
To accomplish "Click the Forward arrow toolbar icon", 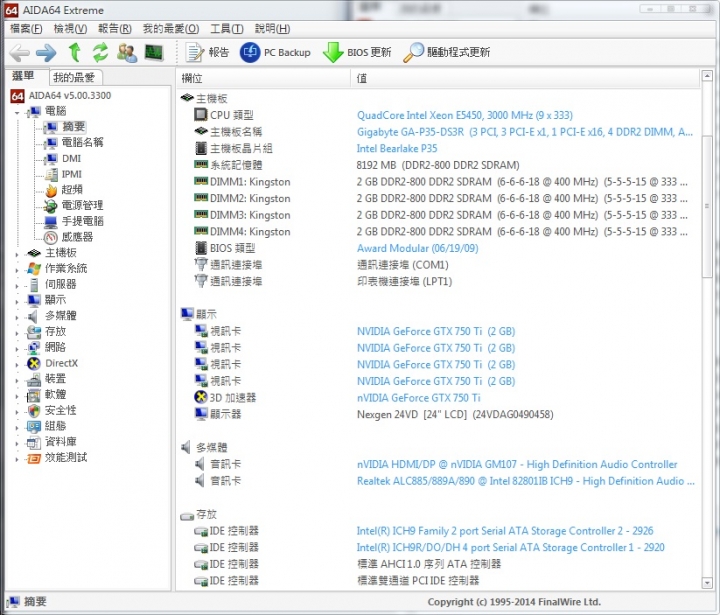I will pos(46,53).
